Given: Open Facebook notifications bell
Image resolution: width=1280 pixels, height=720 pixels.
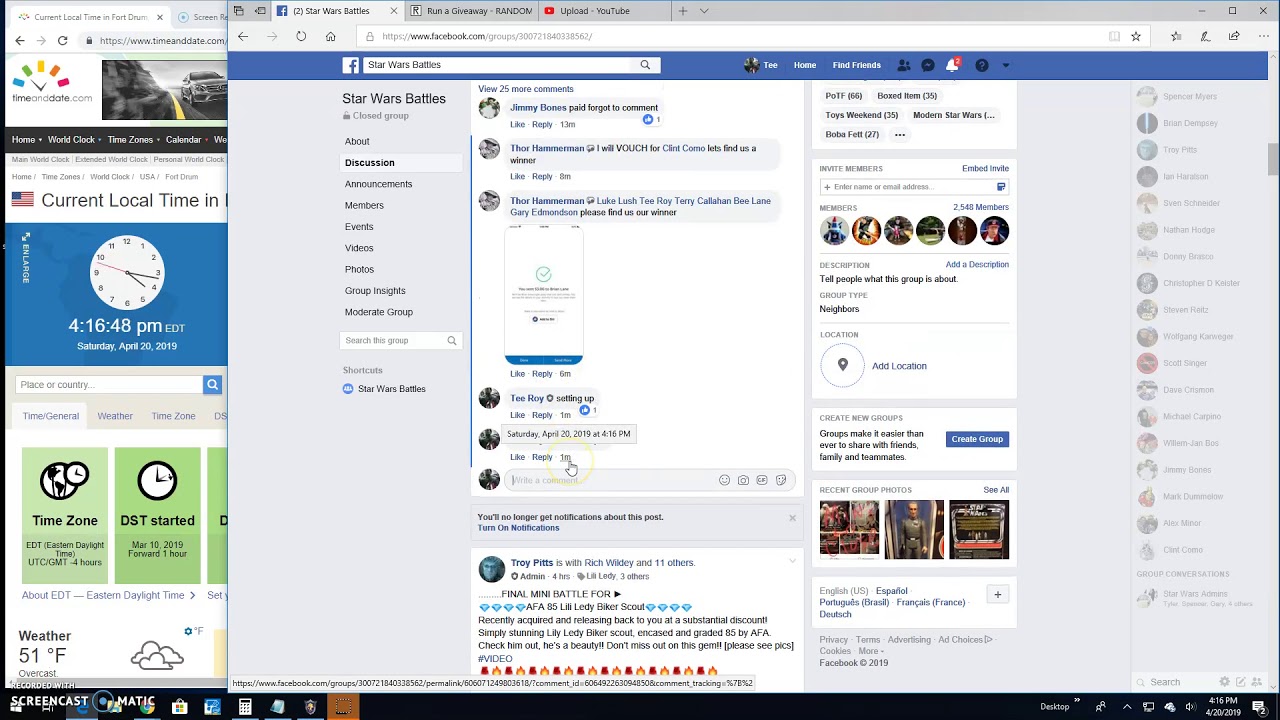Looking at the screenshot, I should [x=952, y=65].
